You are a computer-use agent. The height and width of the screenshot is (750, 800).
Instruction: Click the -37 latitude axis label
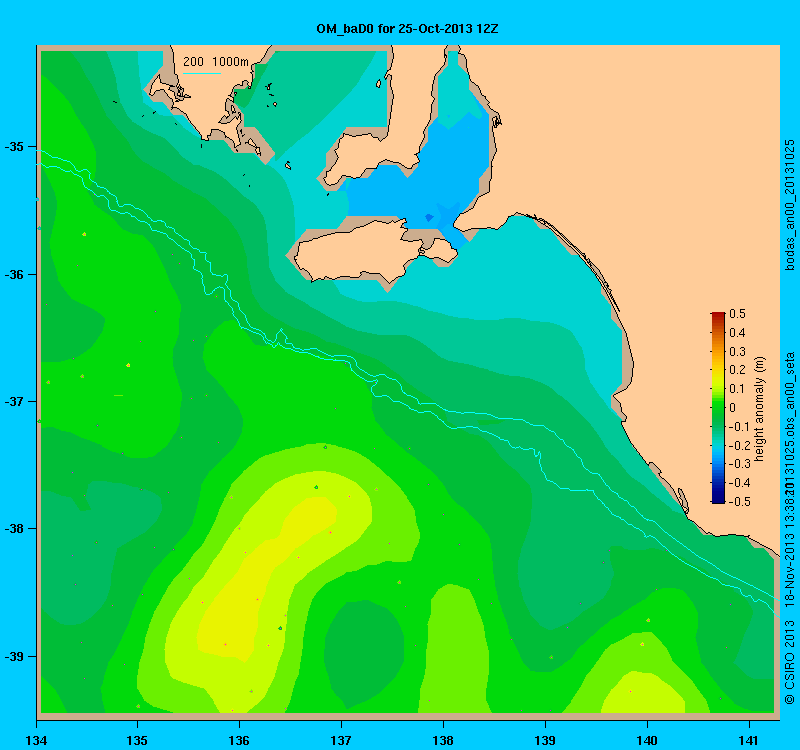pos(14,402)
